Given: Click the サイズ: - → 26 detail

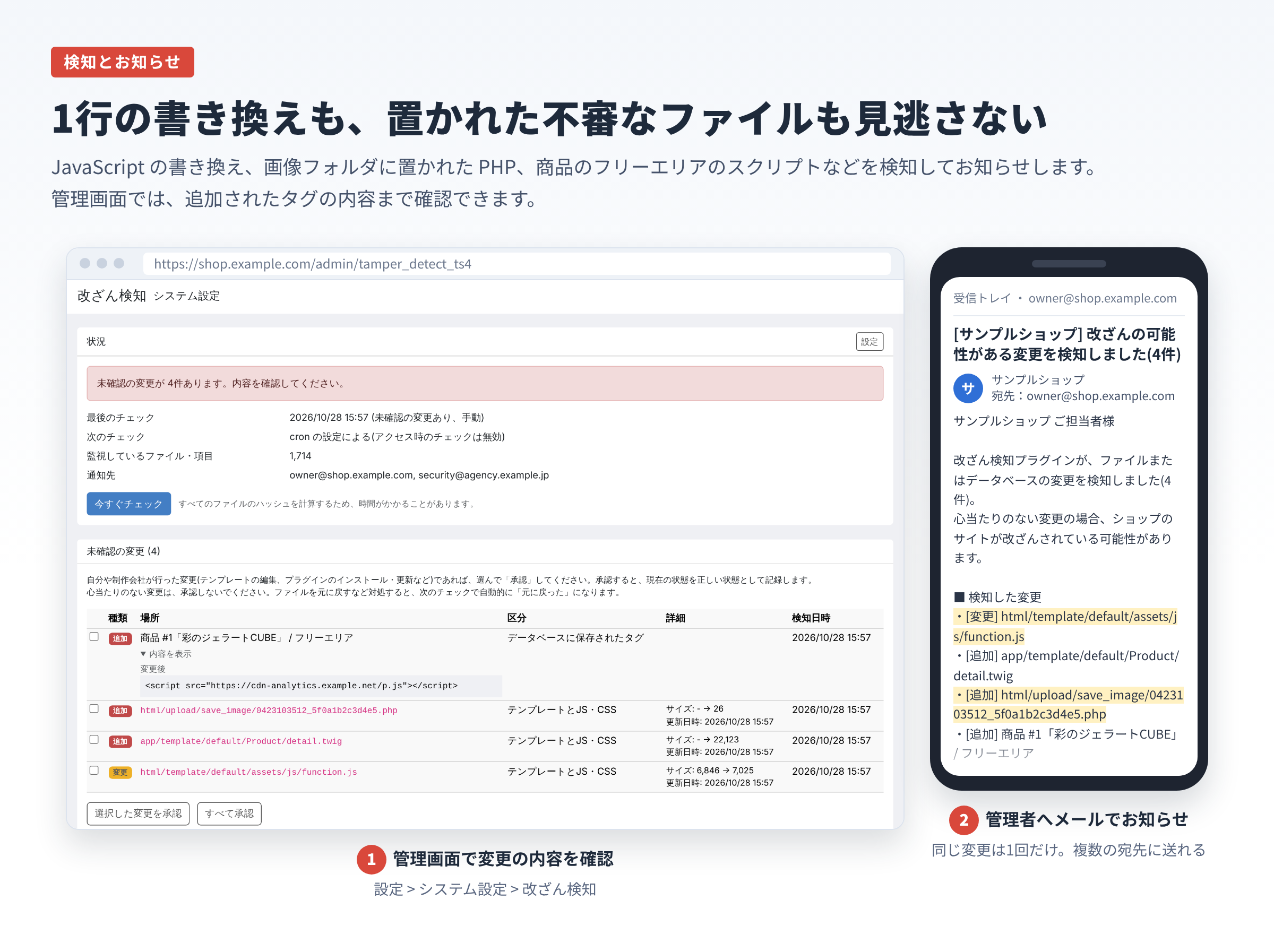Looking at the screenshot, I should [694, 708].
